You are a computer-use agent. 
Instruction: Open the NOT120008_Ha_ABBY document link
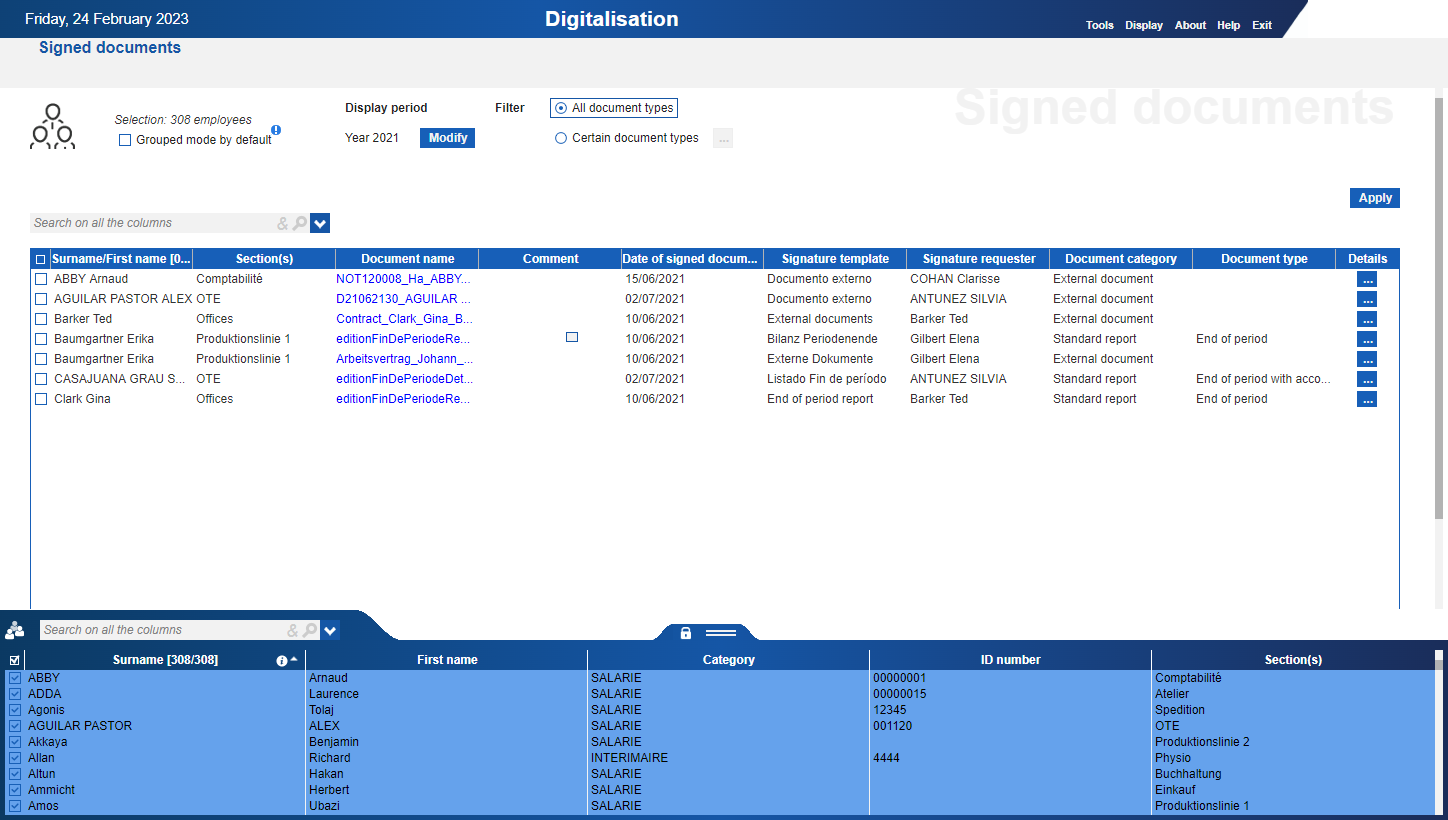[x=403, y=279]
